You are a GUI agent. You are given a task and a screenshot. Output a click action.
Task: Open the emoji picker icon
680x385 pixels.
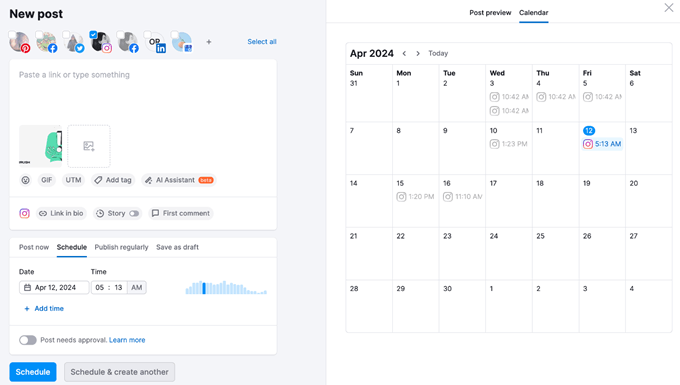[x=26, y=180]
